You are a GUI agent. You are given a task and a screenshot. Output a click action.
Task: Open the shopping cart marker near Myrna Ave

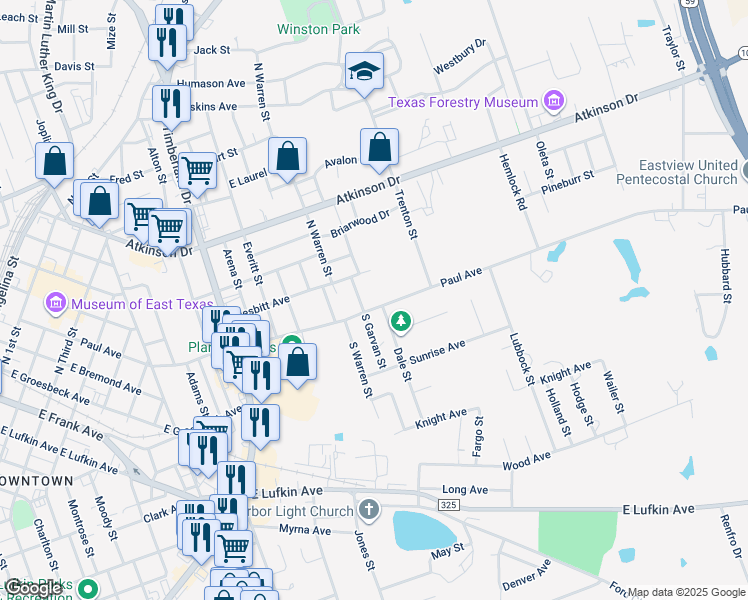tap(233, 547)
